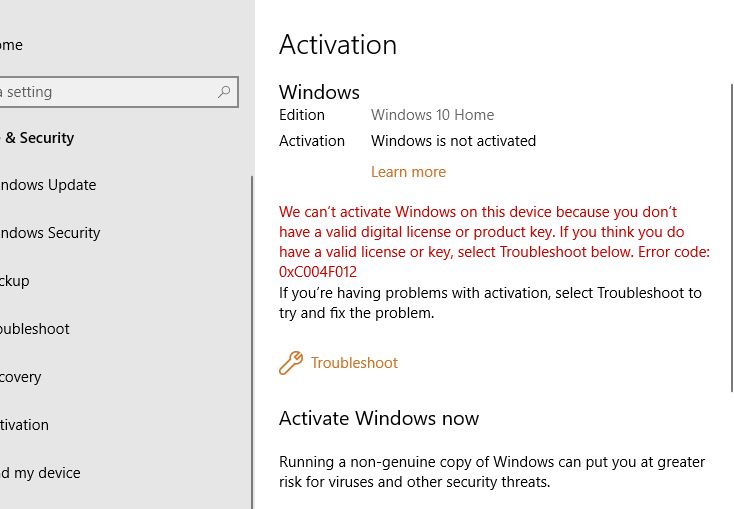This screenshot has height=509, width=734.
Task: Go to the Home settings page
Action: pos(11,45)
